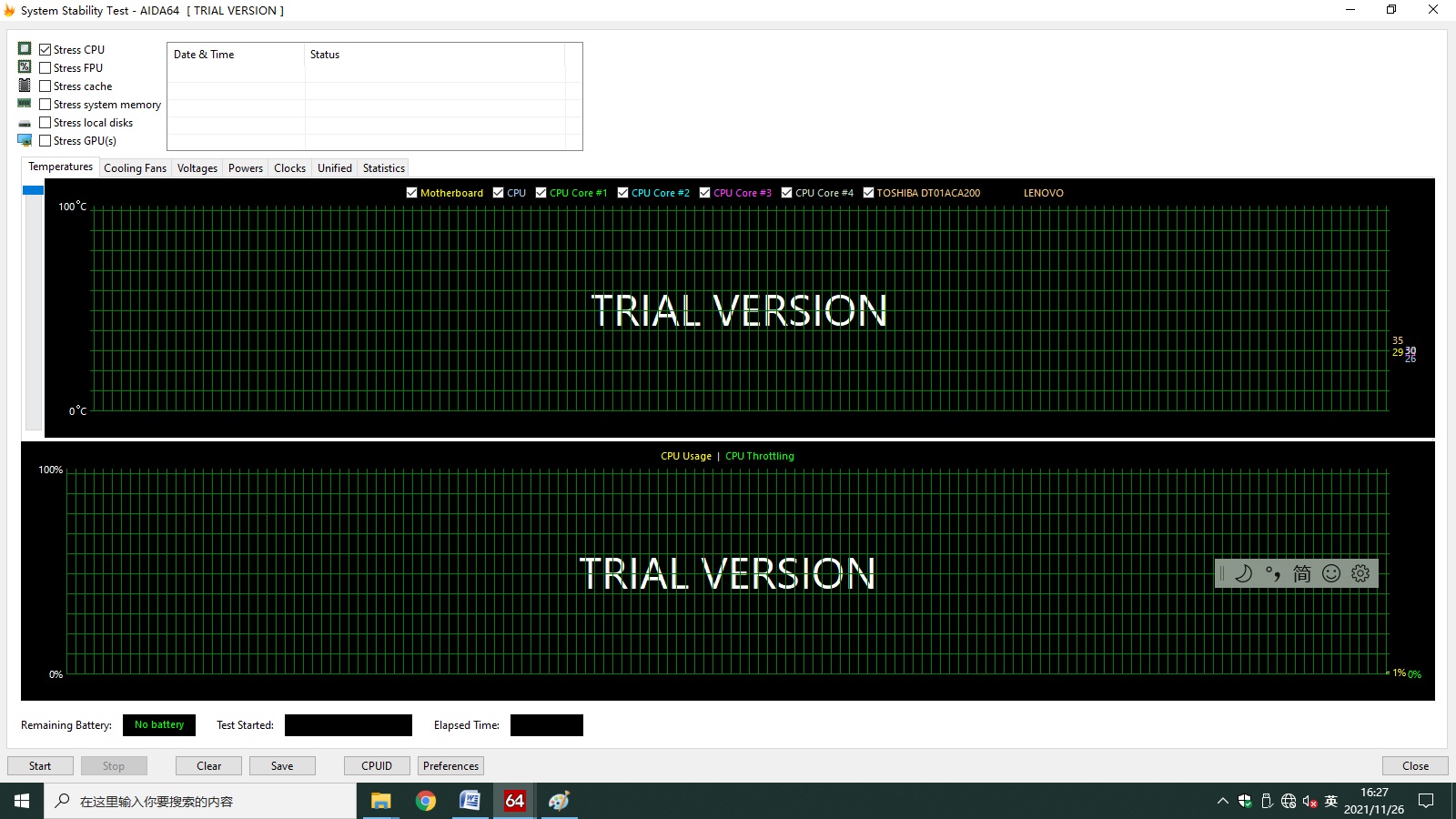Open IME emoji smiley panel
Image resolution: width=1456 pixels, height=819 pixels.
click(1331, 573)
